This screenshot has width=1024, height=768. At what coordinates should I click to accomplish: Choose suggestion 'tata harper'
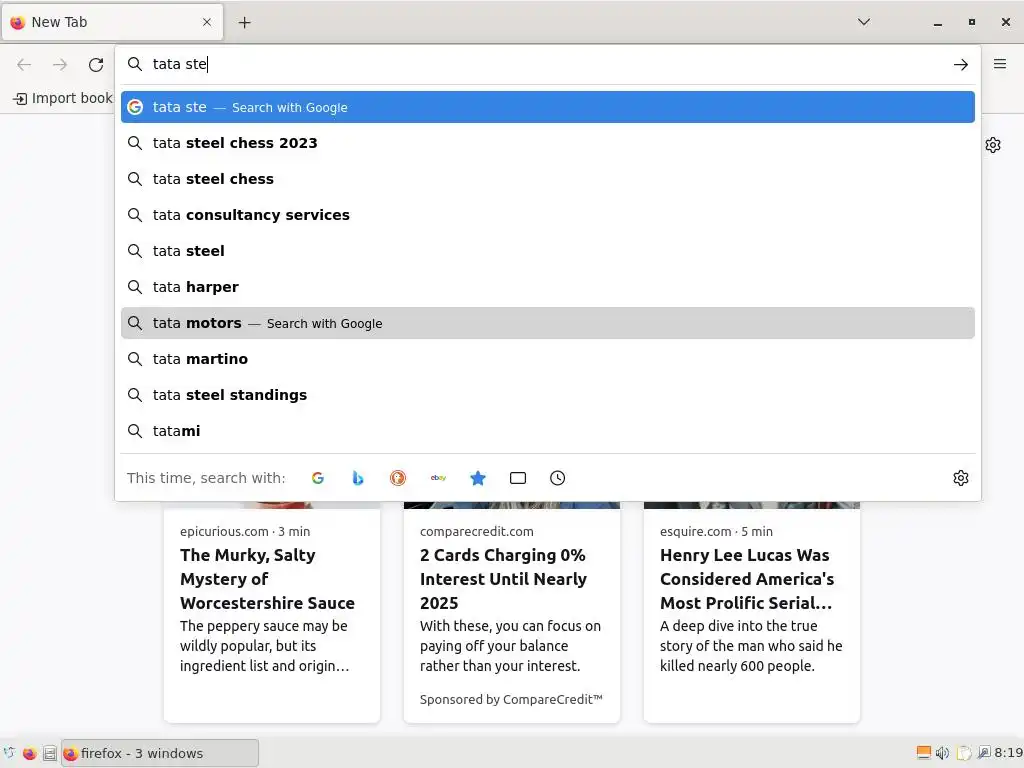(x=547, y=287)
